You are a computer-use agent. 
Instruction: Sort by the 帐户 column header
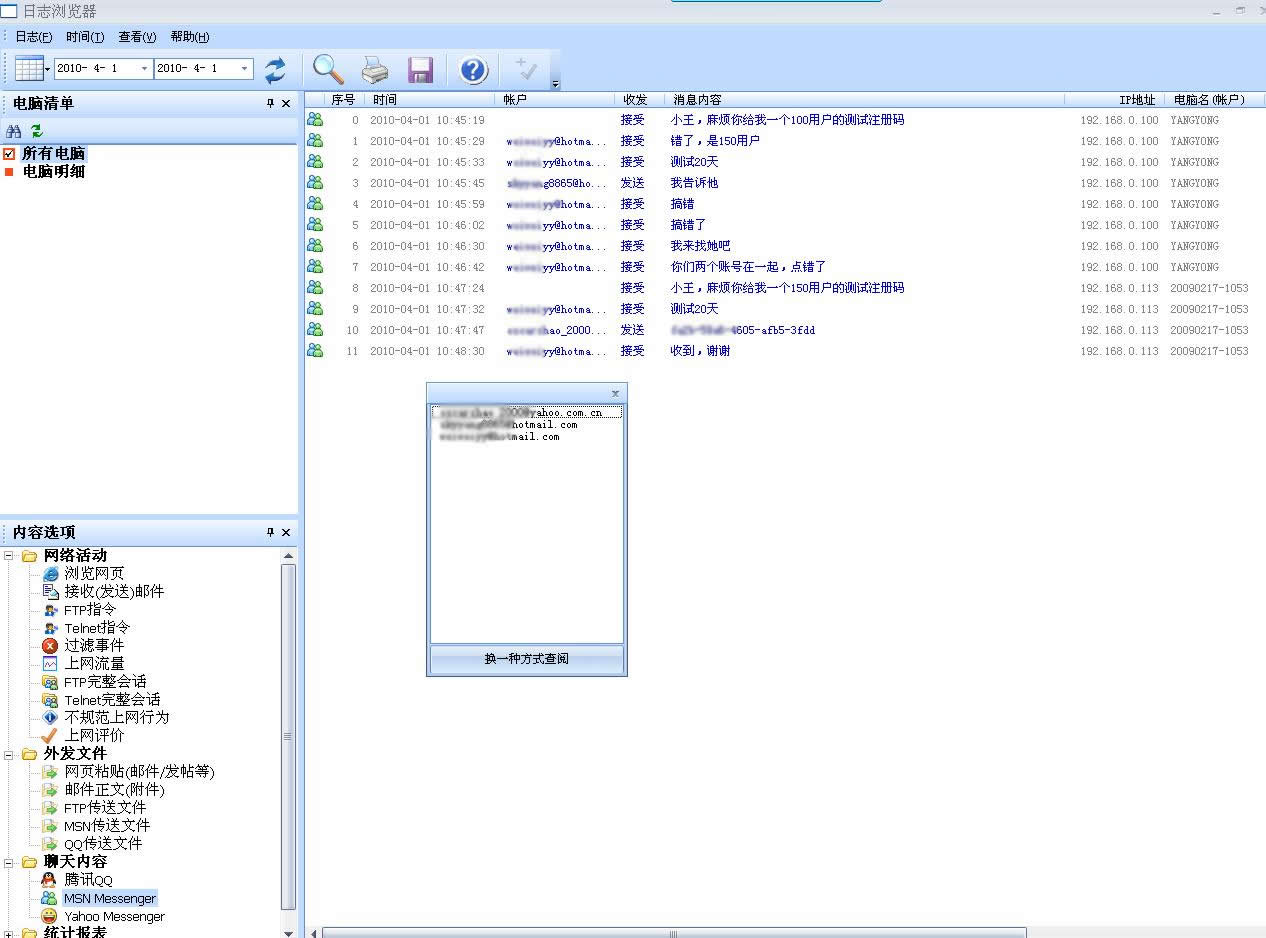(x=555, y=100)
